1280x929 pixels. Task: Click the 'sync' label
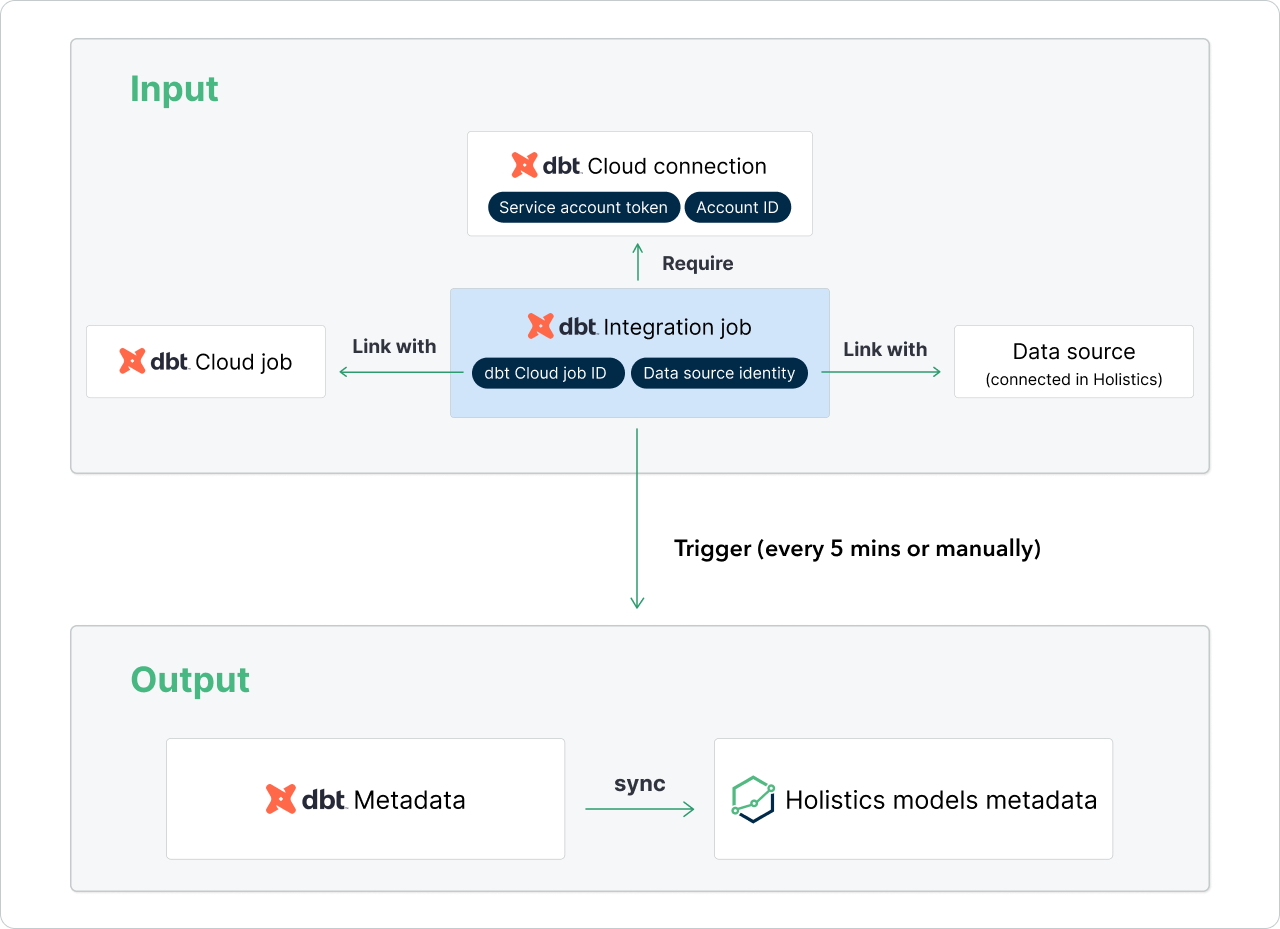tap(640, 784)
